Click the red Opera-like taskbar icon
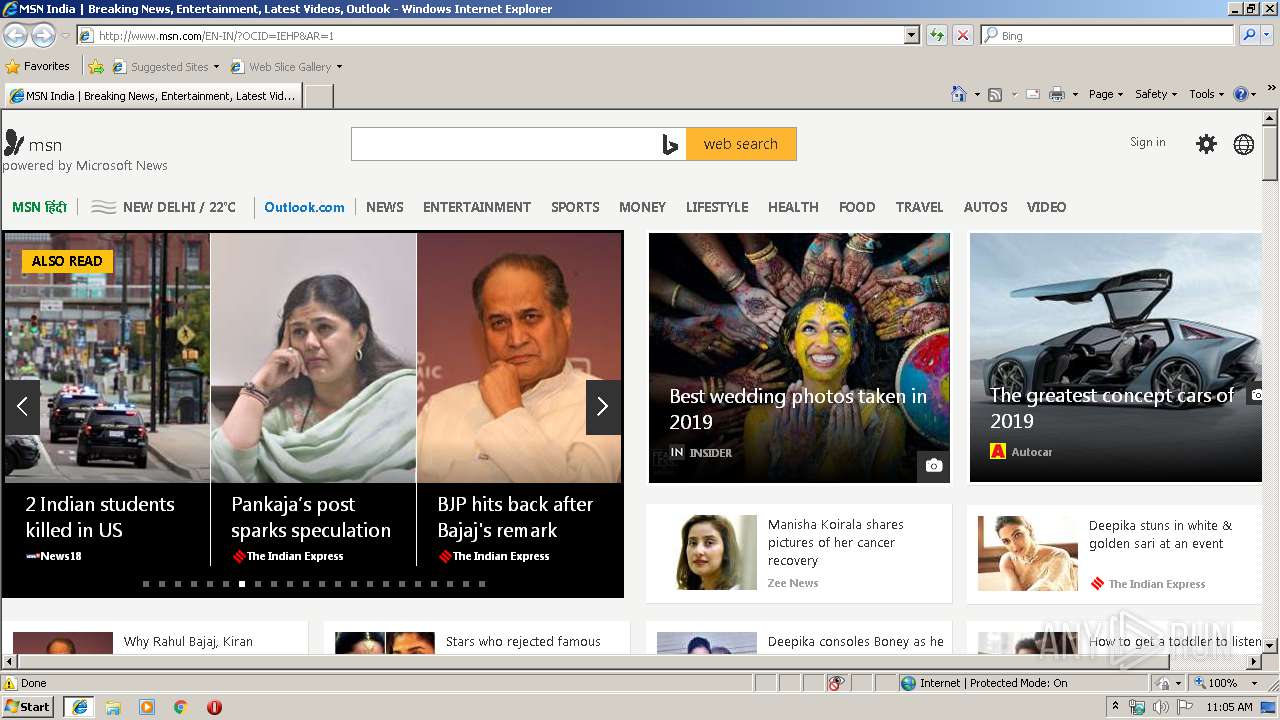1280x720 pixels. click(x=214, y=707)
